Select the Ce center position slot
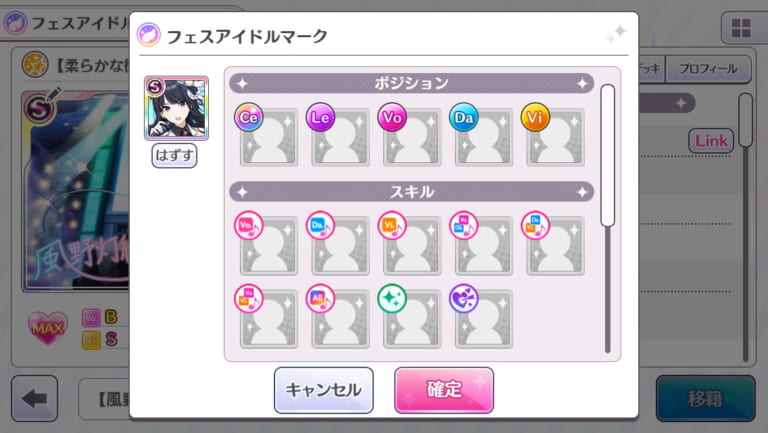Image resolution: width=768 pixels, height=433 pixels. (x=268, y=137)
